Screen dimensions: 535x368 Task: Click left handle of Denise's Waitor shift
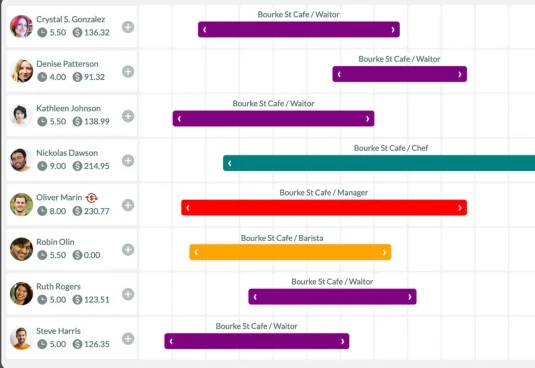click(x=339, y=74)
